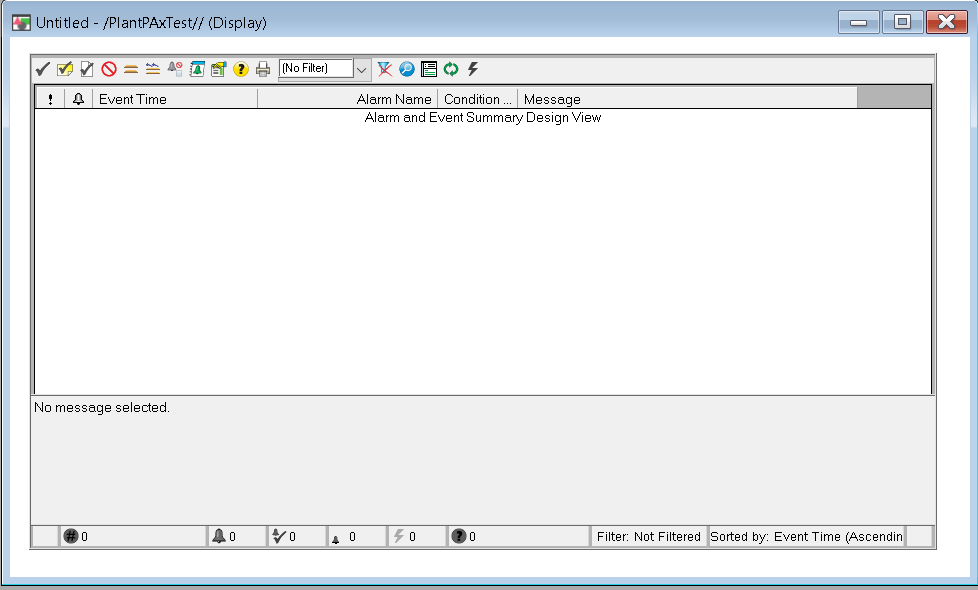Click the green bell alarm status explorer icon
Image resolution: width=978 pixels, height=590 pixels.
pyautogui.click(x=197, y=69)
